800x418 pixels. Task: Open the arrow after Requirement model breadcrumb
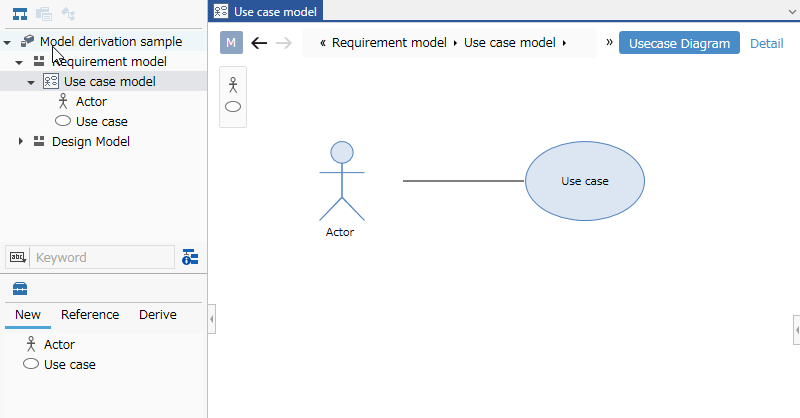point(455,43)
